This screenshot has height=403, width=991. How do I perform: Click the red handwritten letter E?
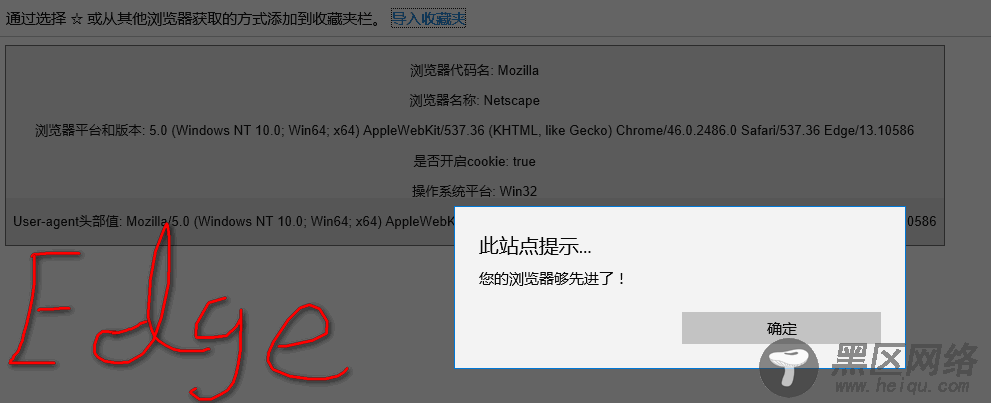[46, 309]
